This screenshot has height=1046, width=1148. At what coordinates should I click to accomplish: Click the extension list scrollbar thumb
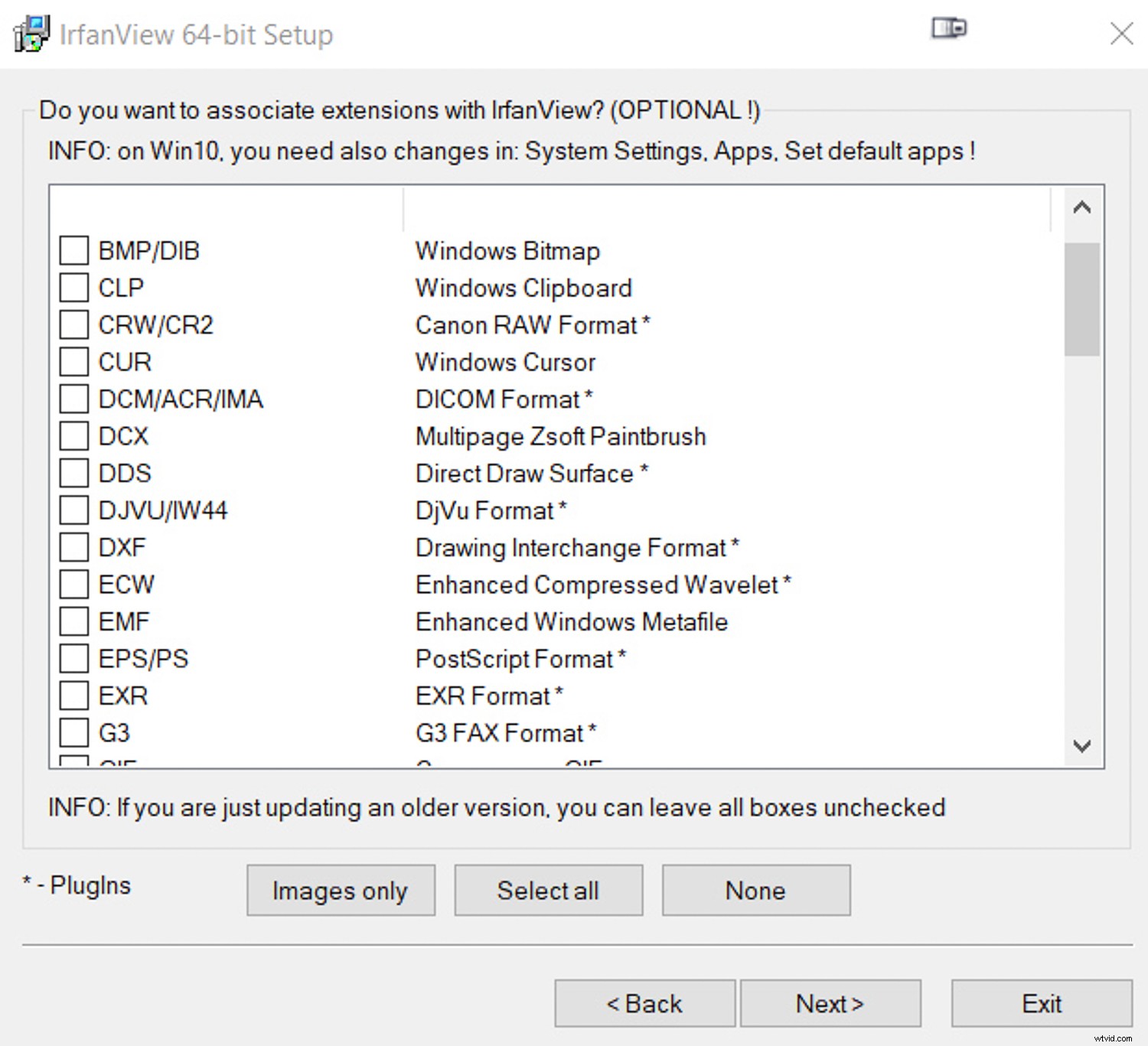tap(1081, 299)
